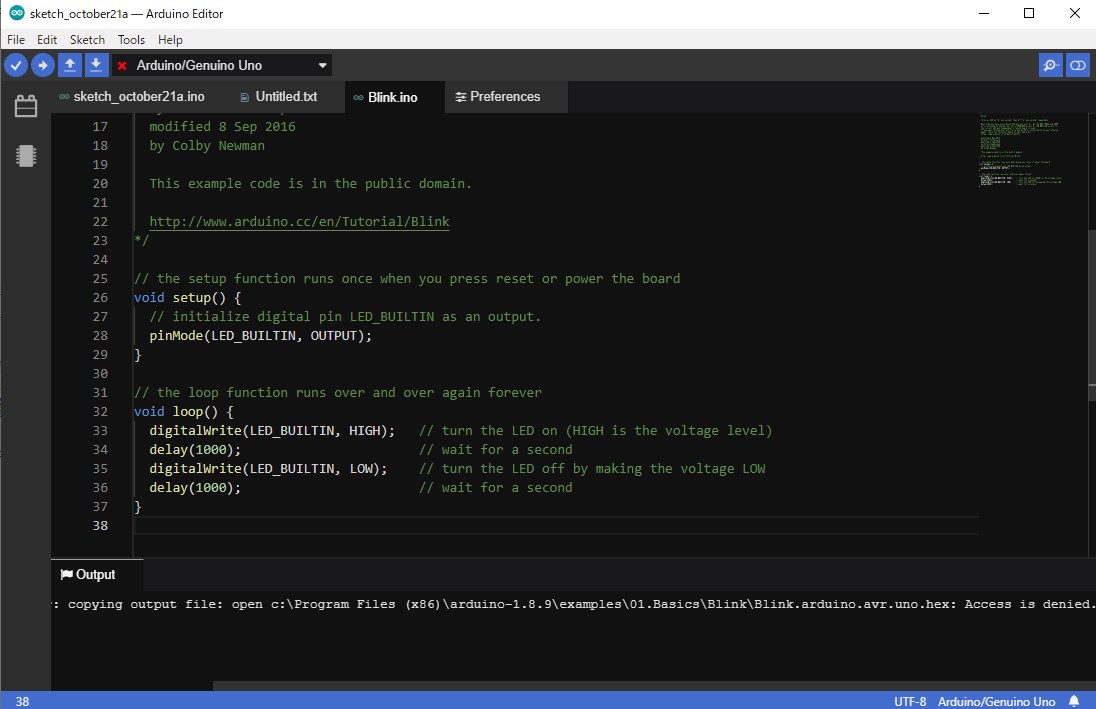Click the 'void setup() {' line
Viewport: 1096px width, 709px height.
click(x=187, y=298)
